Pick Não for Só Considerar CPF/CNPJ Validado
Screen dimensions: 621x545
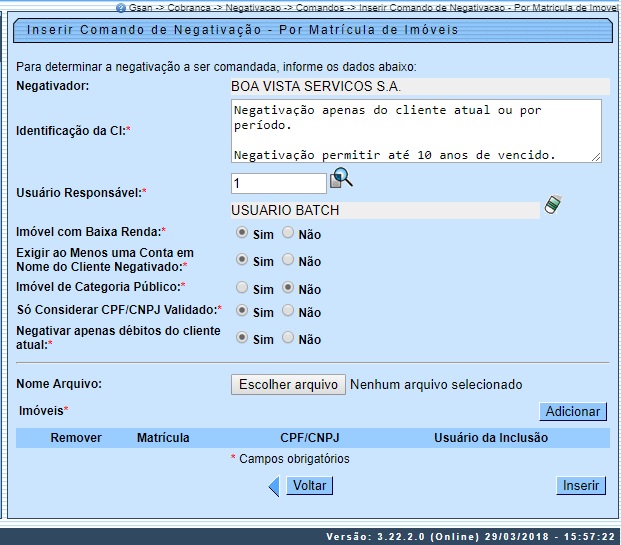[x=288, y=311]
